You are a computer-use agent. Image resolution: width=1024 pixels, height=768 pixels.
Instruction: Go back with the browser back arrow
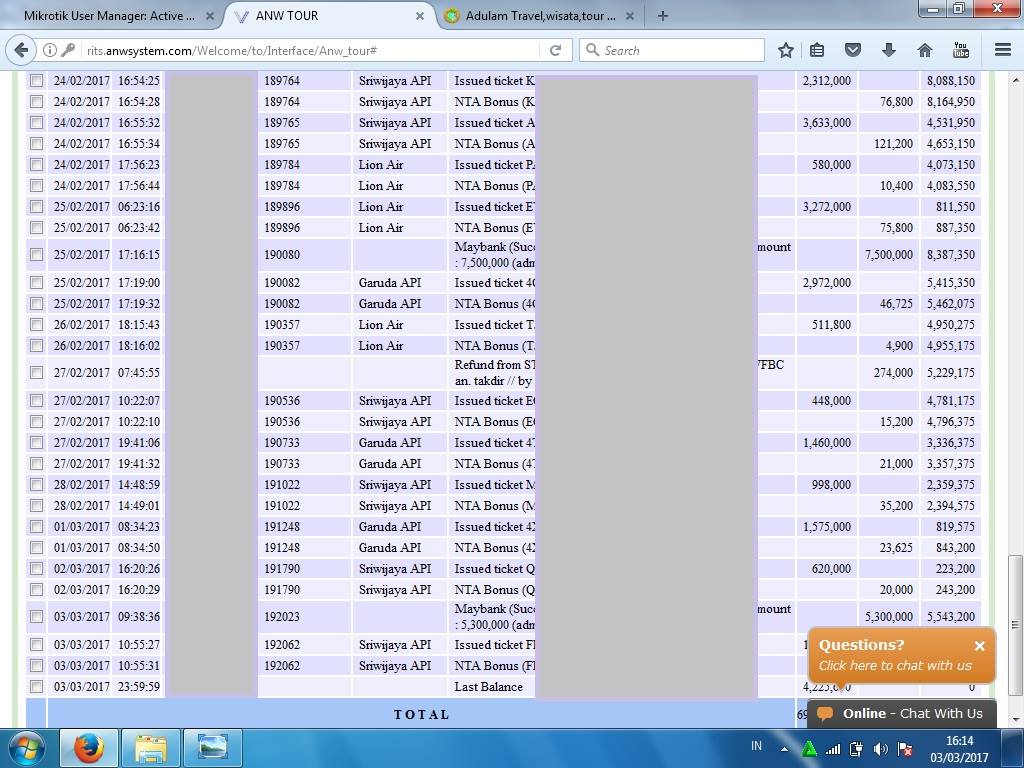(22, 50)
